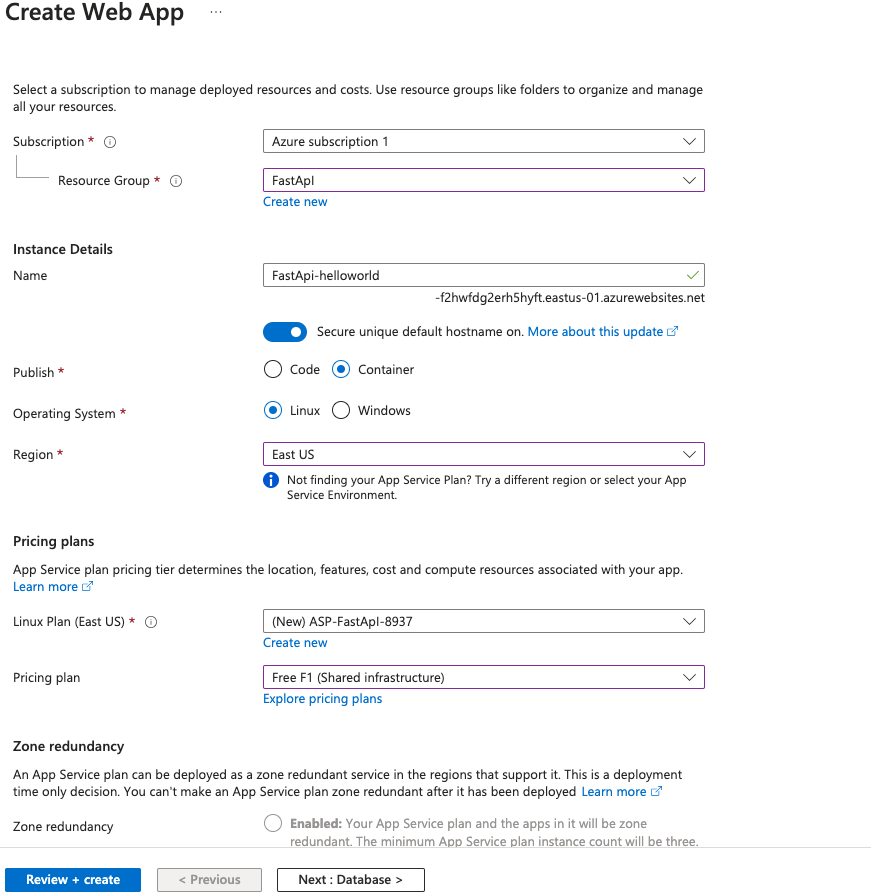Show Linux Plan info tooltip icon
The width and height of the screenshot is (871, 895).
151,622
